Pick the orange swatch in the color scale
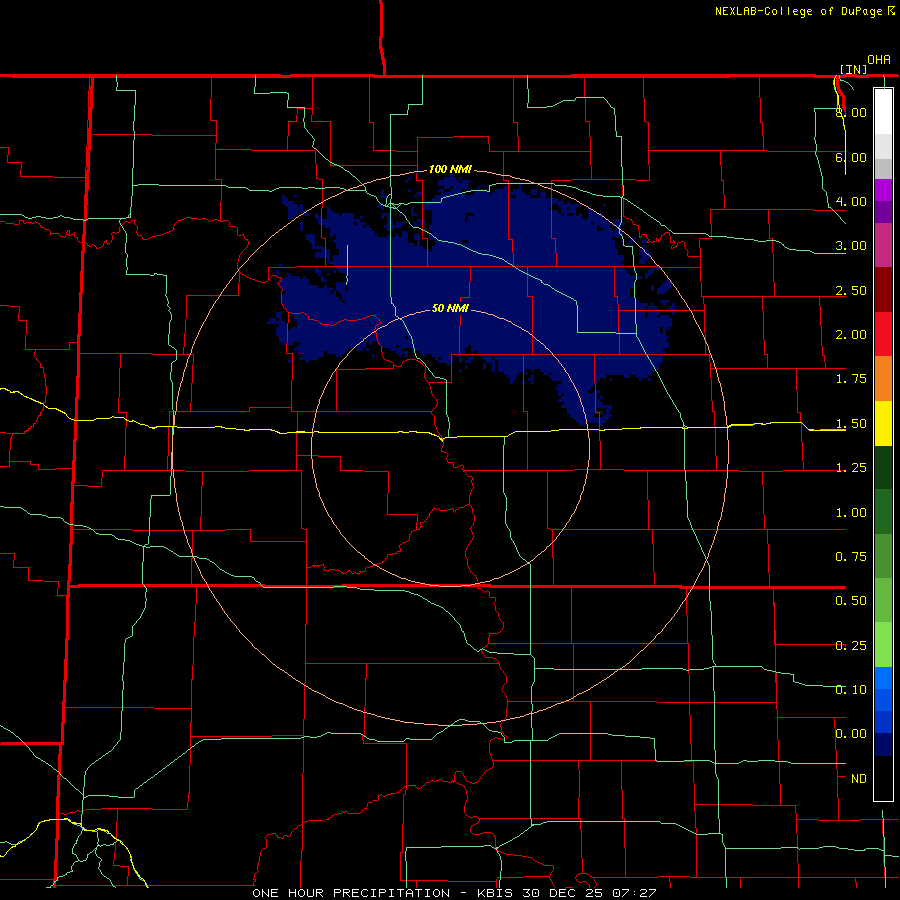 883,379
